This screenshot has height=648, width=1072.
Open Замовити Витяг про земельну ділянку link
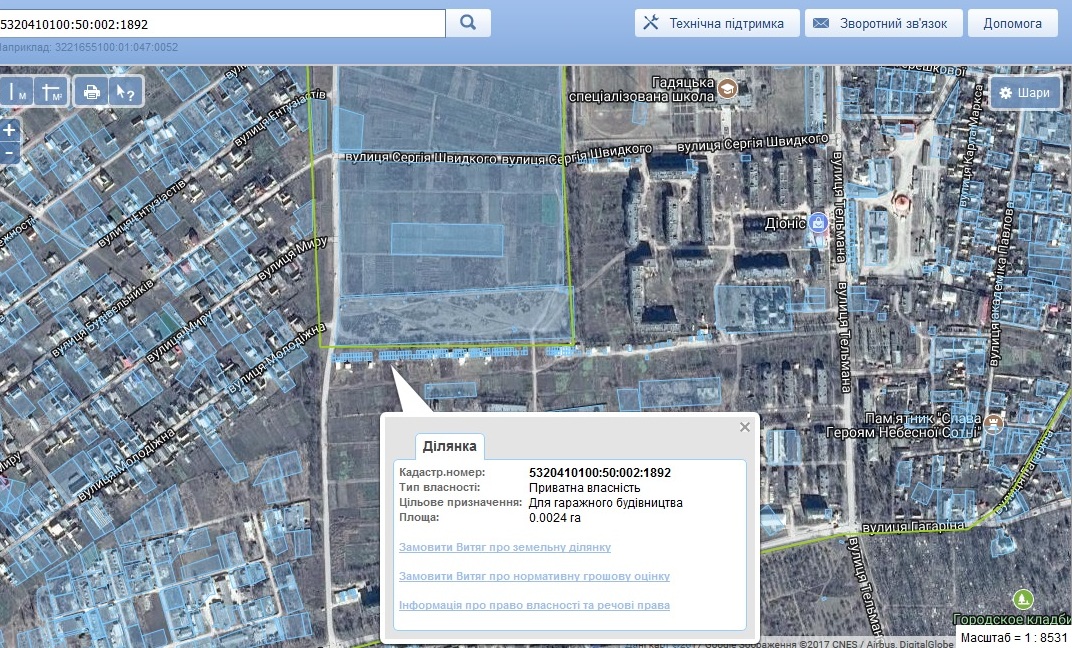tap(505, 547)
